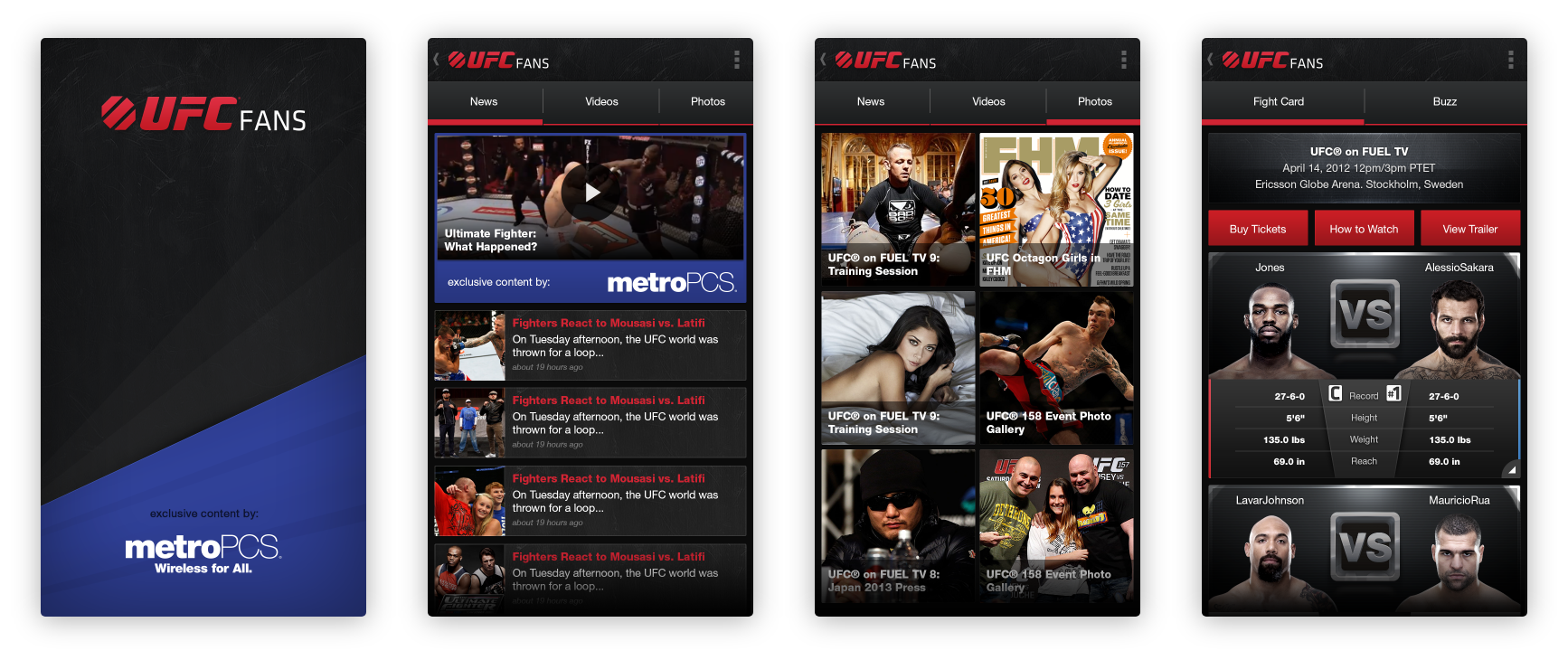
Task: Open news item with Ultimate Fighter poster thumbnail
Action: (590, 577)
